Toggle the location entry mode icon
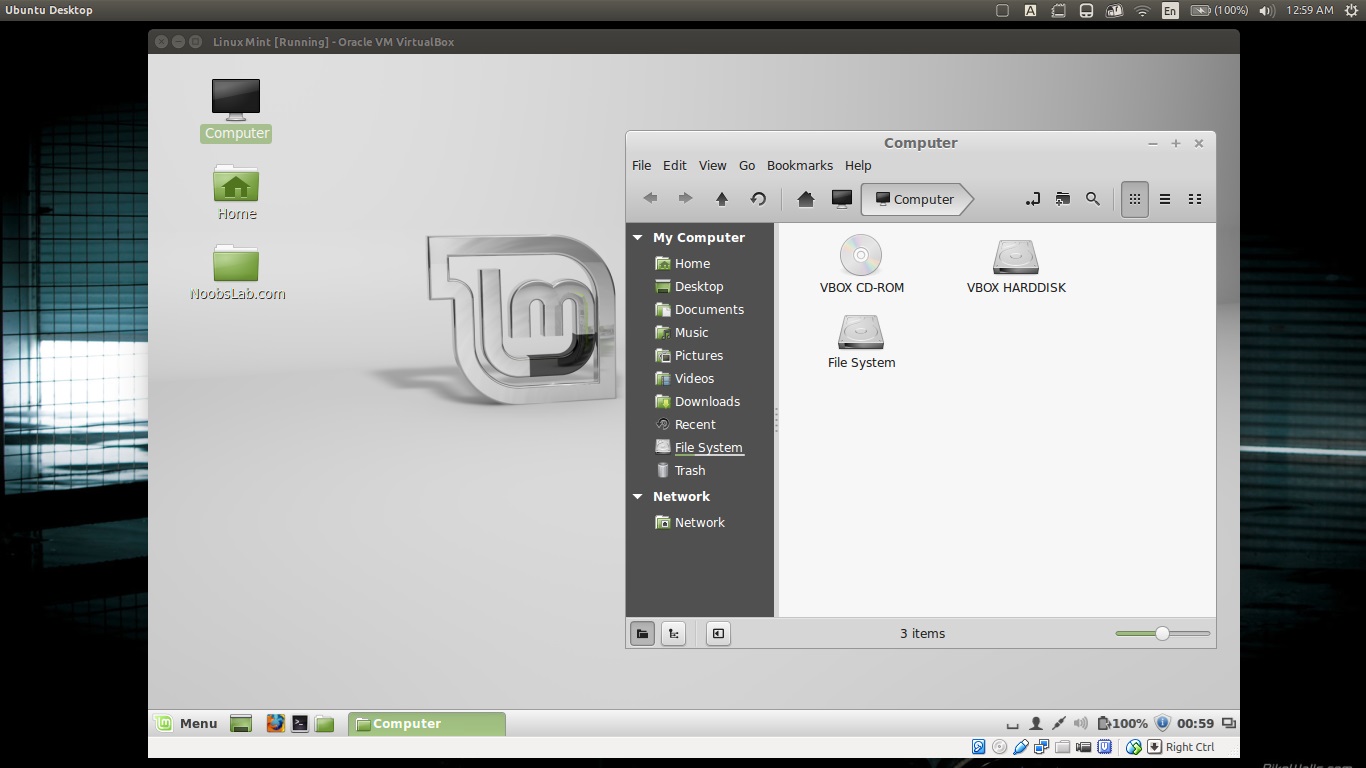Viewport: 1366px width, 768px height. (1033, 199)
